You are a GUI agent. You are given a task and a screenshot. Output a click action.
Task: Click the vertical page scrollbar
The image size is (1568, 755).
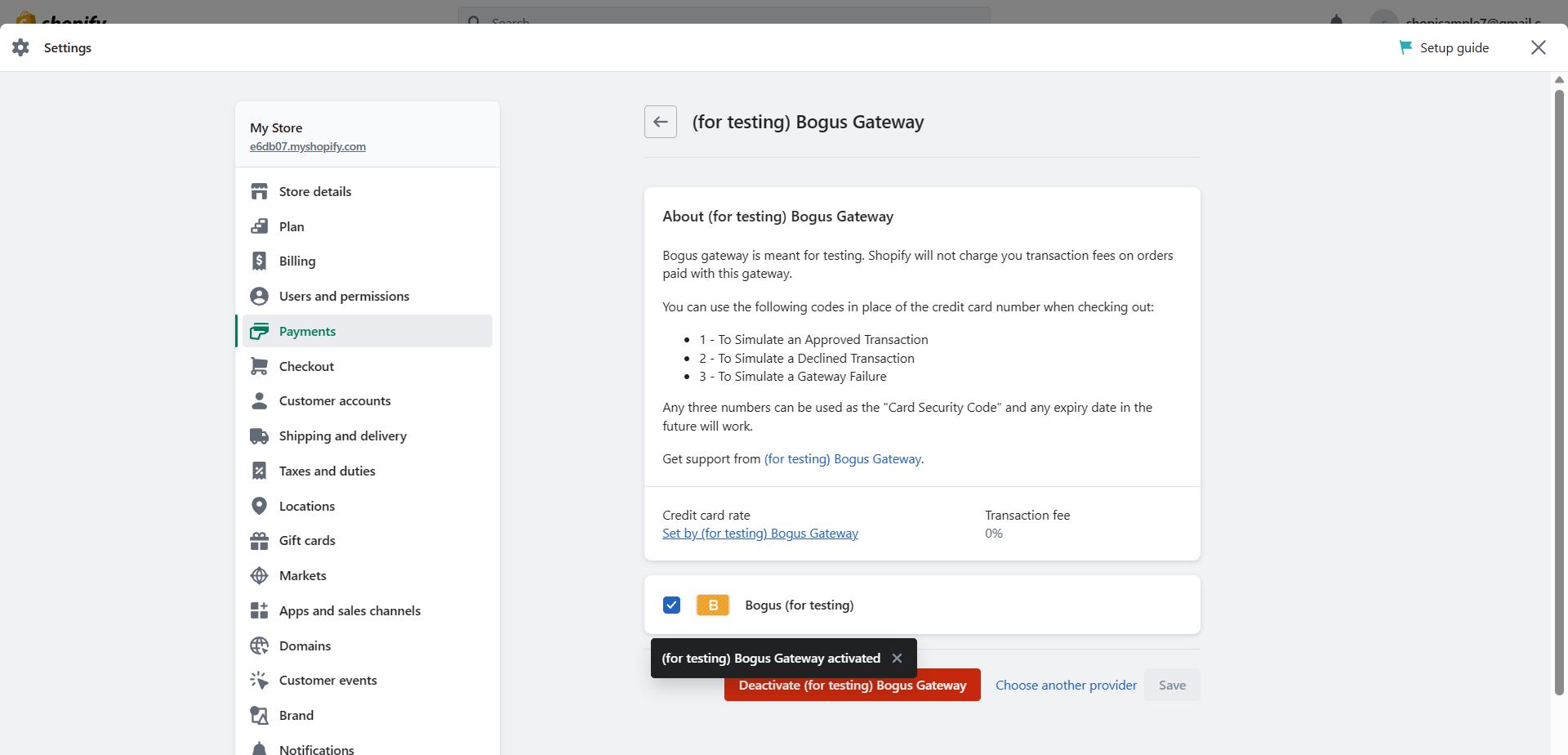(1559, 392)
